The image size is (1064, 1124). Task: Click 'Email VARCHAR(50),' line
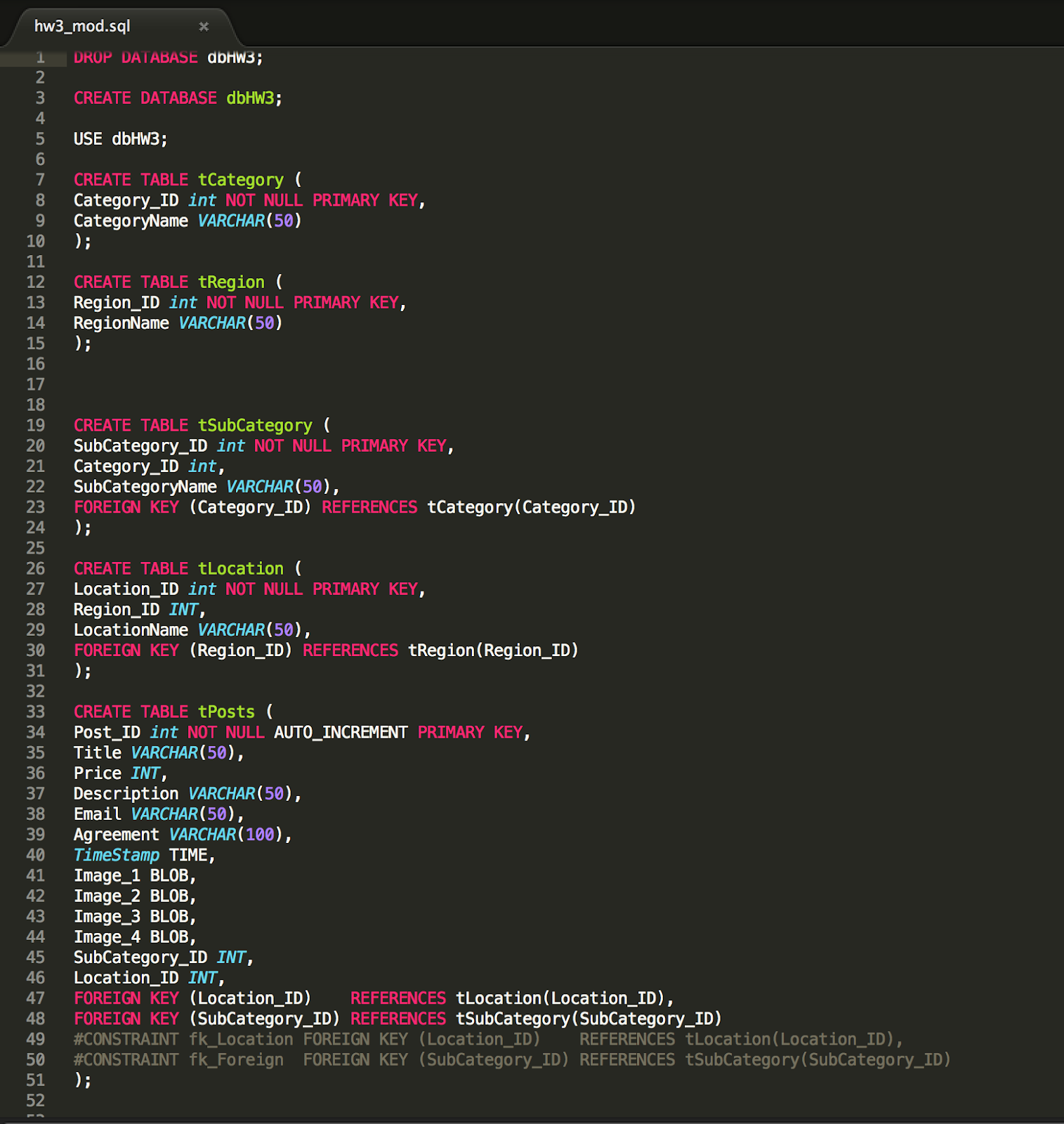[x=159, y=814]
